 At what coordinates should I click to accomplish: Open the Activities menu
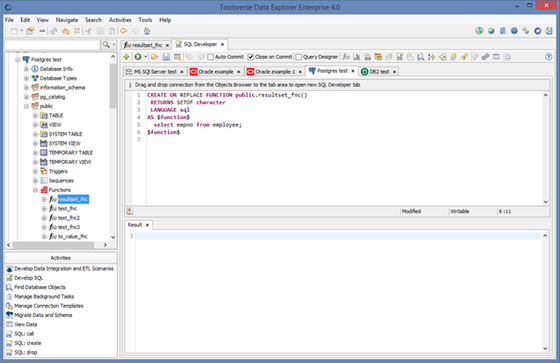click(120, 20)
